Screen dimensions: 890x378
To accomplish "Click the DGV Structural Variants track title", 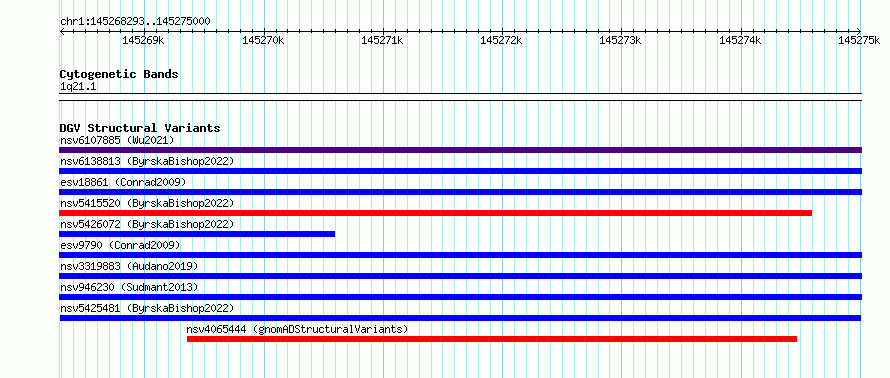I will pyautogui.click(x=140, y=128).
